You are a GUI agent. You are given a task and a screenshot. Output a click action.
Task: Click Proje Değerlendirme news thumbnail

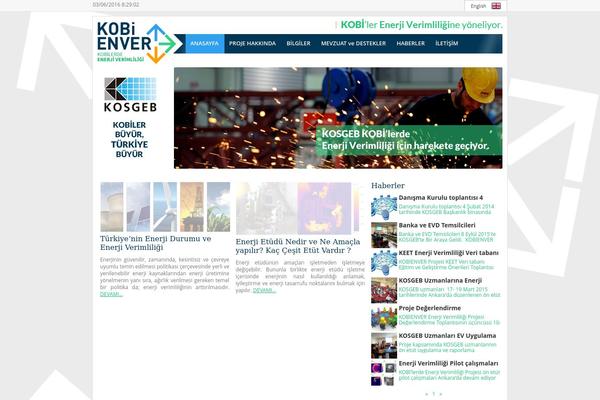pyautogui.click(x=384, y=318)
